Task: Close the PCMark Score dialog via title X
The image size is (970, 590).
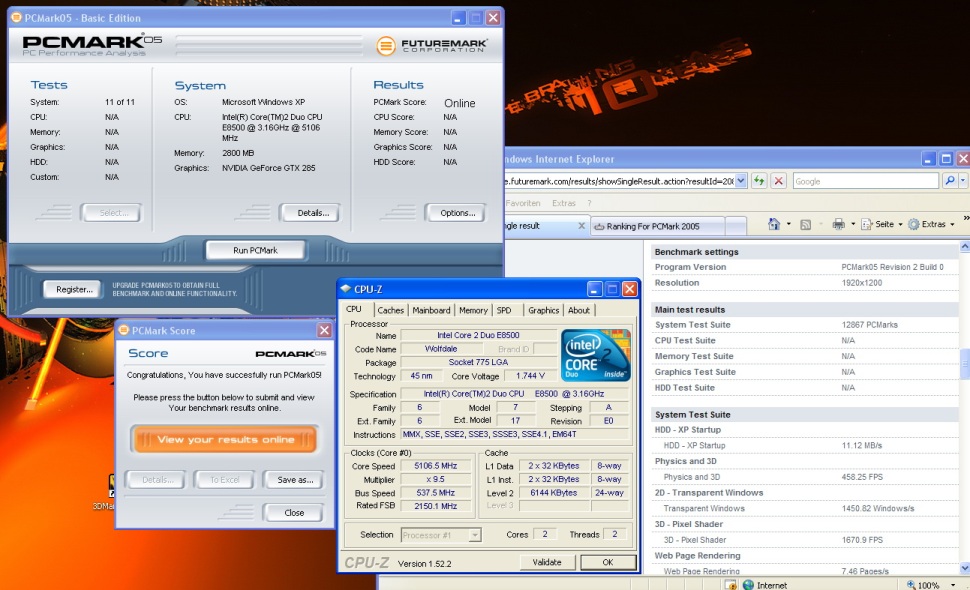Action: (324, 330)
